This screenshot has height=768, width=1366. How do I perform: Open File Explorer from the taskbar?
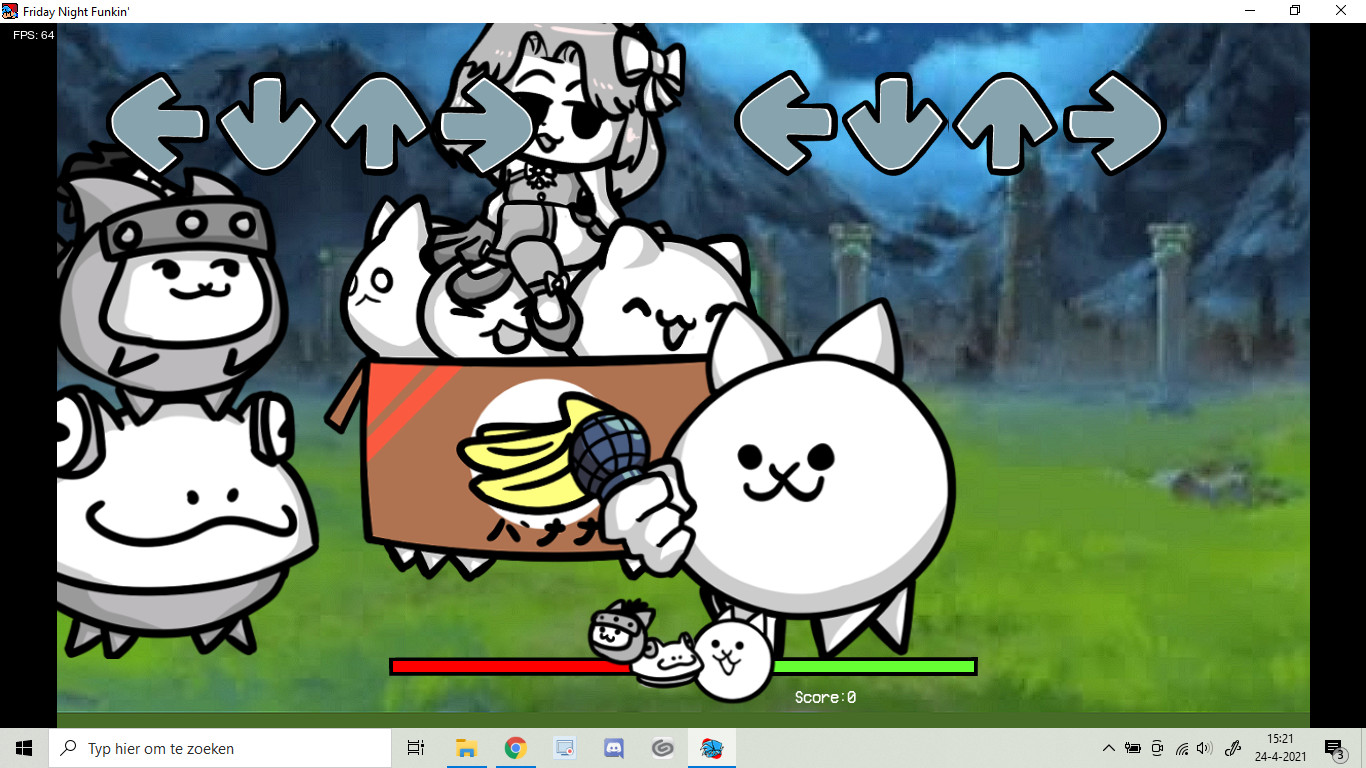click(x=466, y=748)
